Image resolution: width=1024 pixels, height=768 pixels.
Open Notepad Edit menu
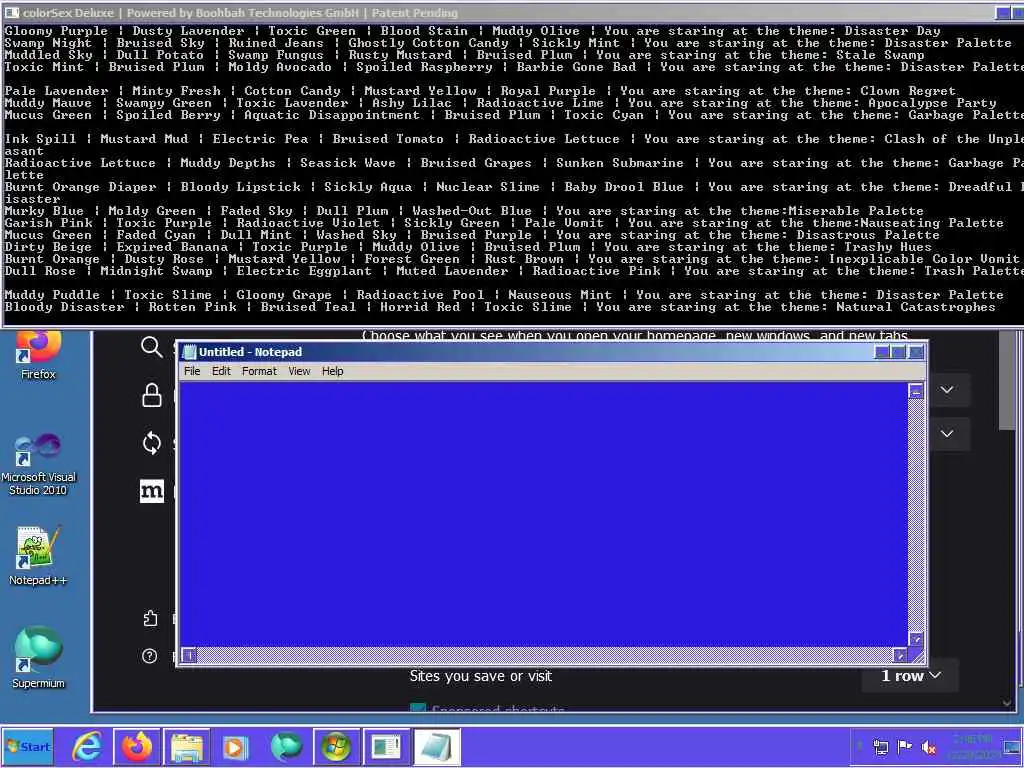click(221, 371)
